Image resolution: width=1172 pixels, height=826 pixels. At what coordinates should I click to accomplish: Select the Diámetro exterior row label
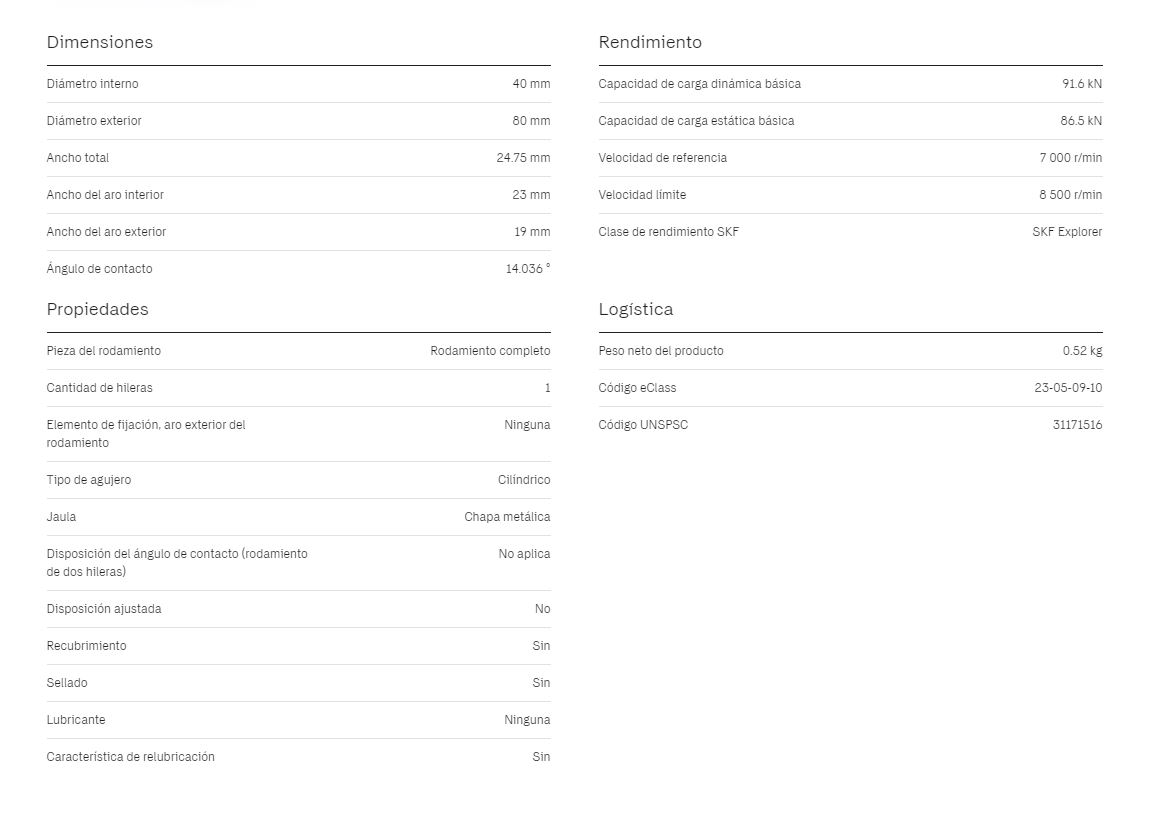point(94,121)
